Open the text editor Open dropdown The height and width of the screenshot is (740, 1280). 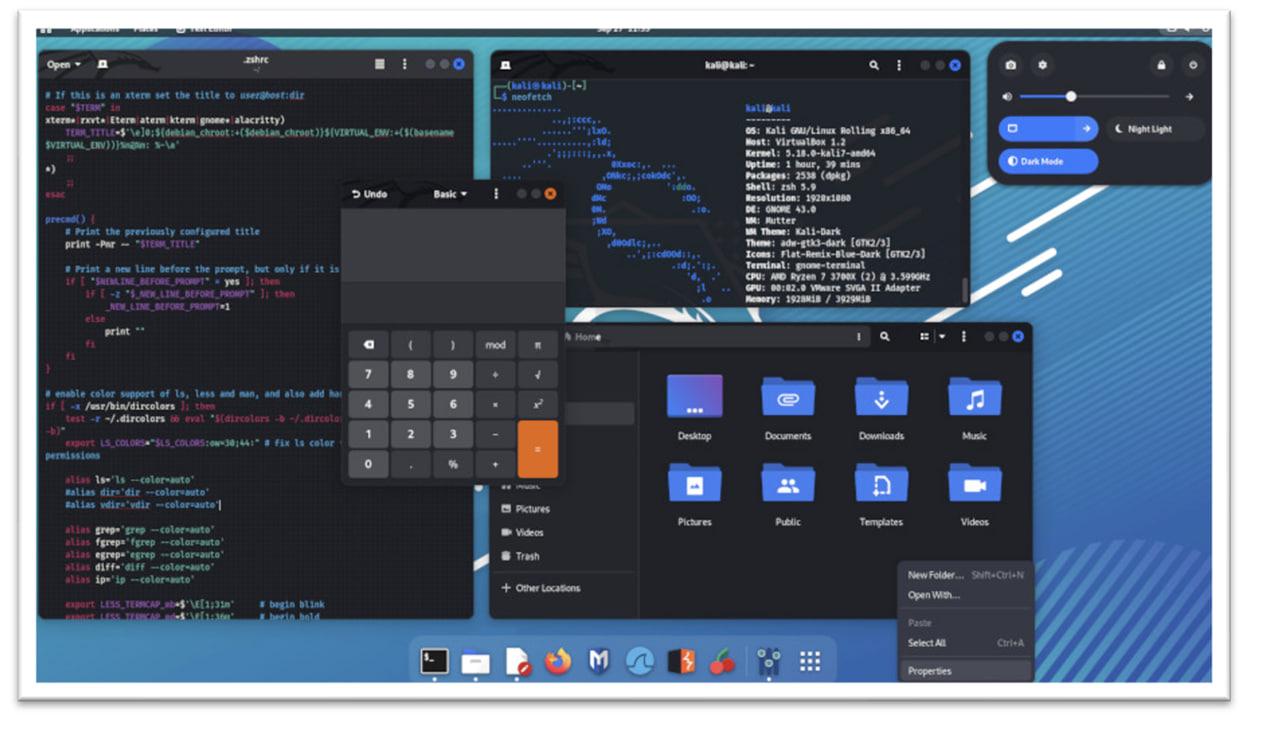64,65
